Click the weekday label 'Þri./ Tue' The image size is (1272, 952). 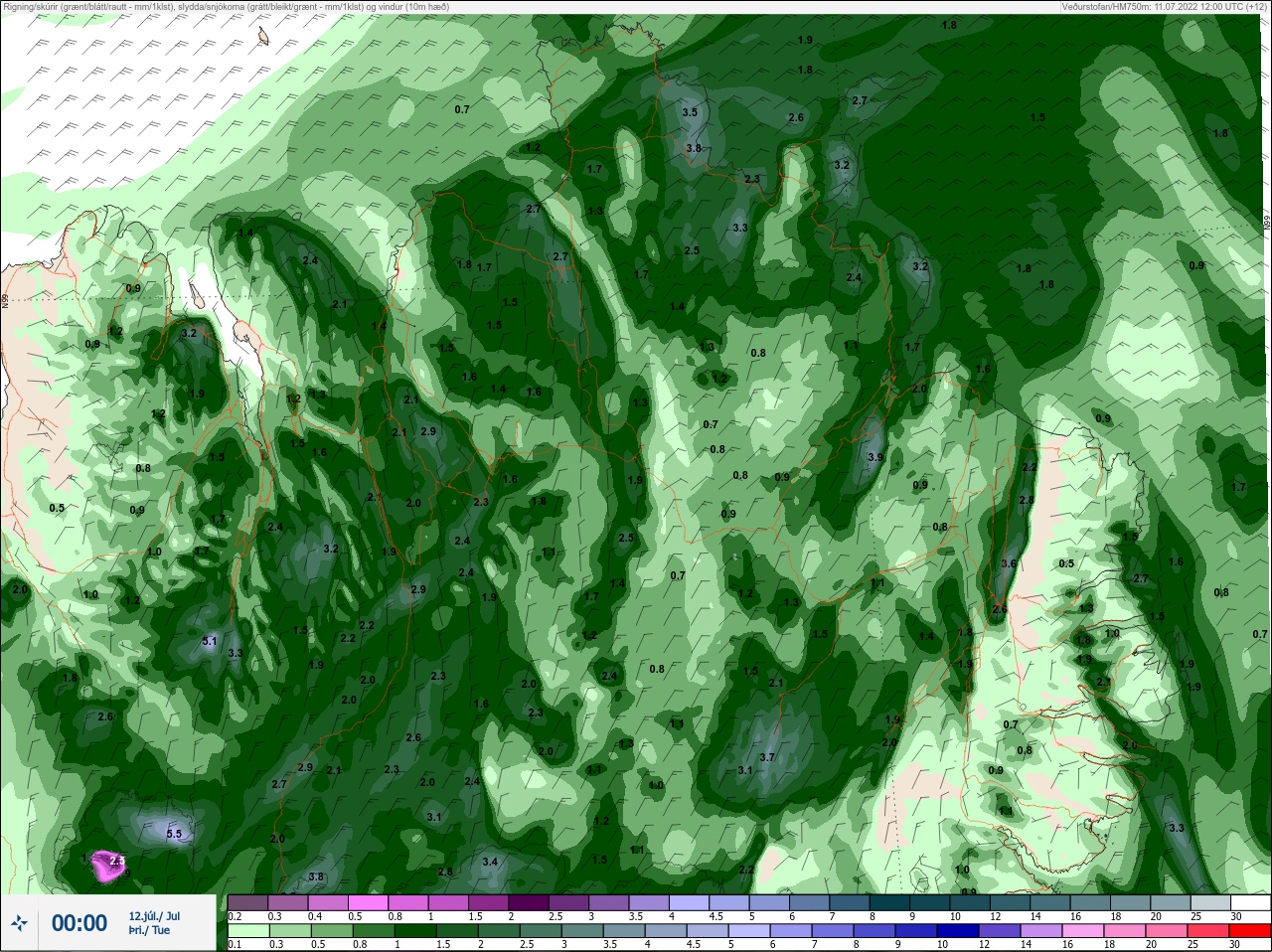point(149,931)
